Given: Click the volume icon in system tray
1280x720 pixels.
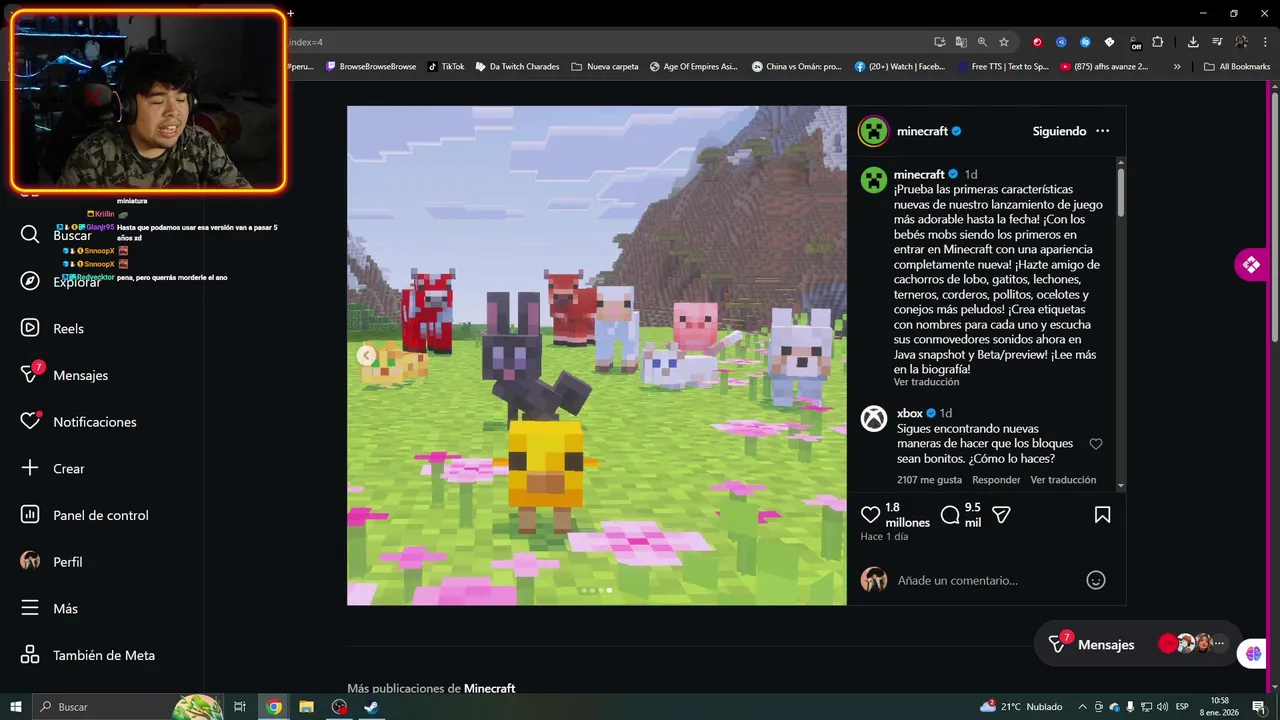Looking at the screenshot, I should coord(1160,707).
